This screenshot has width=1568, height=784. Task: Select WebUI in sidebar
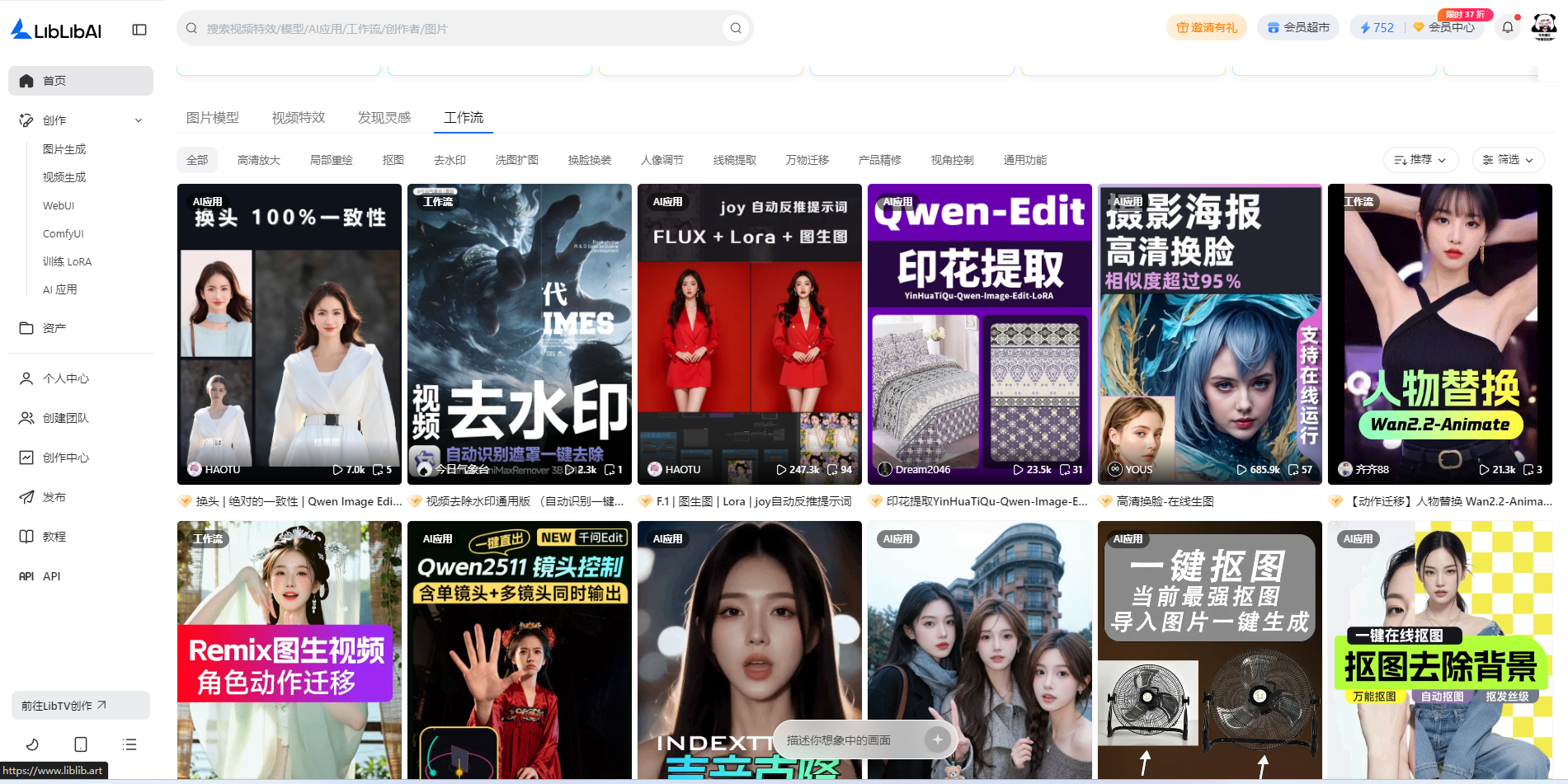coord(59,205)
